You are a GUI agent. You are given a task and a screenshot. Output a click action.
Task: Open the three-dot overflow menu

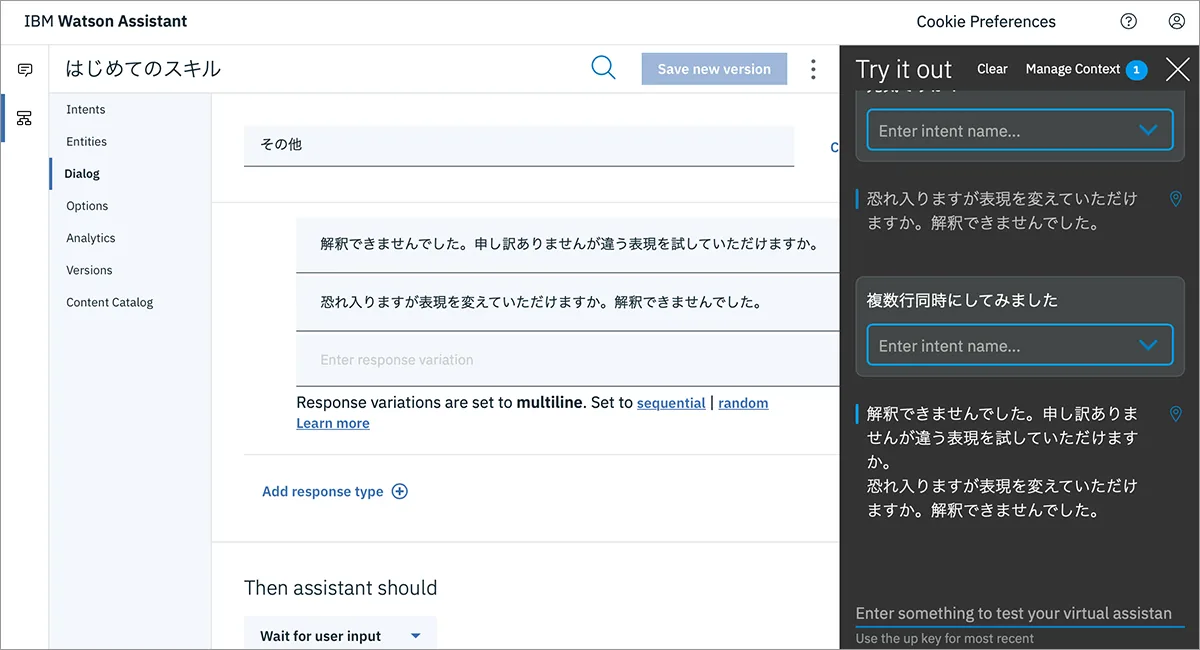click(813, 69)
